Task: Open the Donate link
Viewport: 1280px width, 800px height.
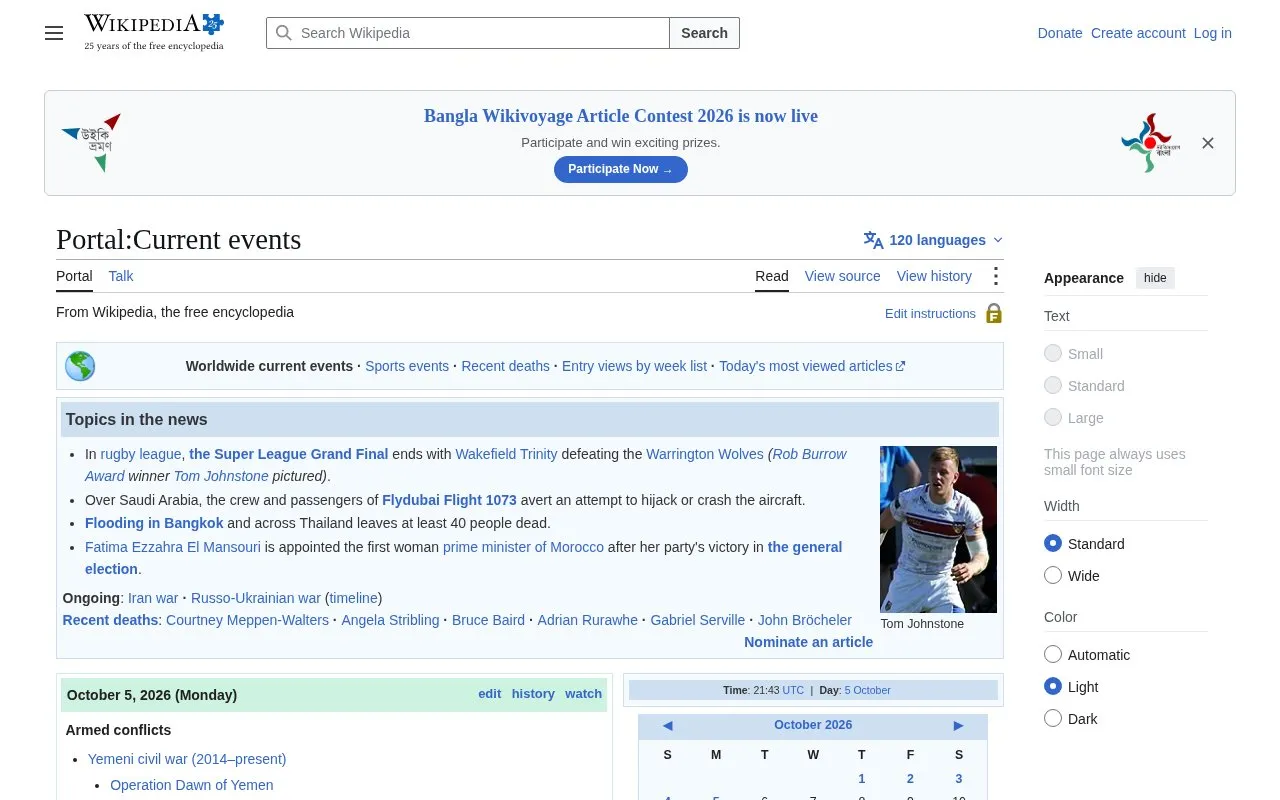Action: [x=1060, y=33]
